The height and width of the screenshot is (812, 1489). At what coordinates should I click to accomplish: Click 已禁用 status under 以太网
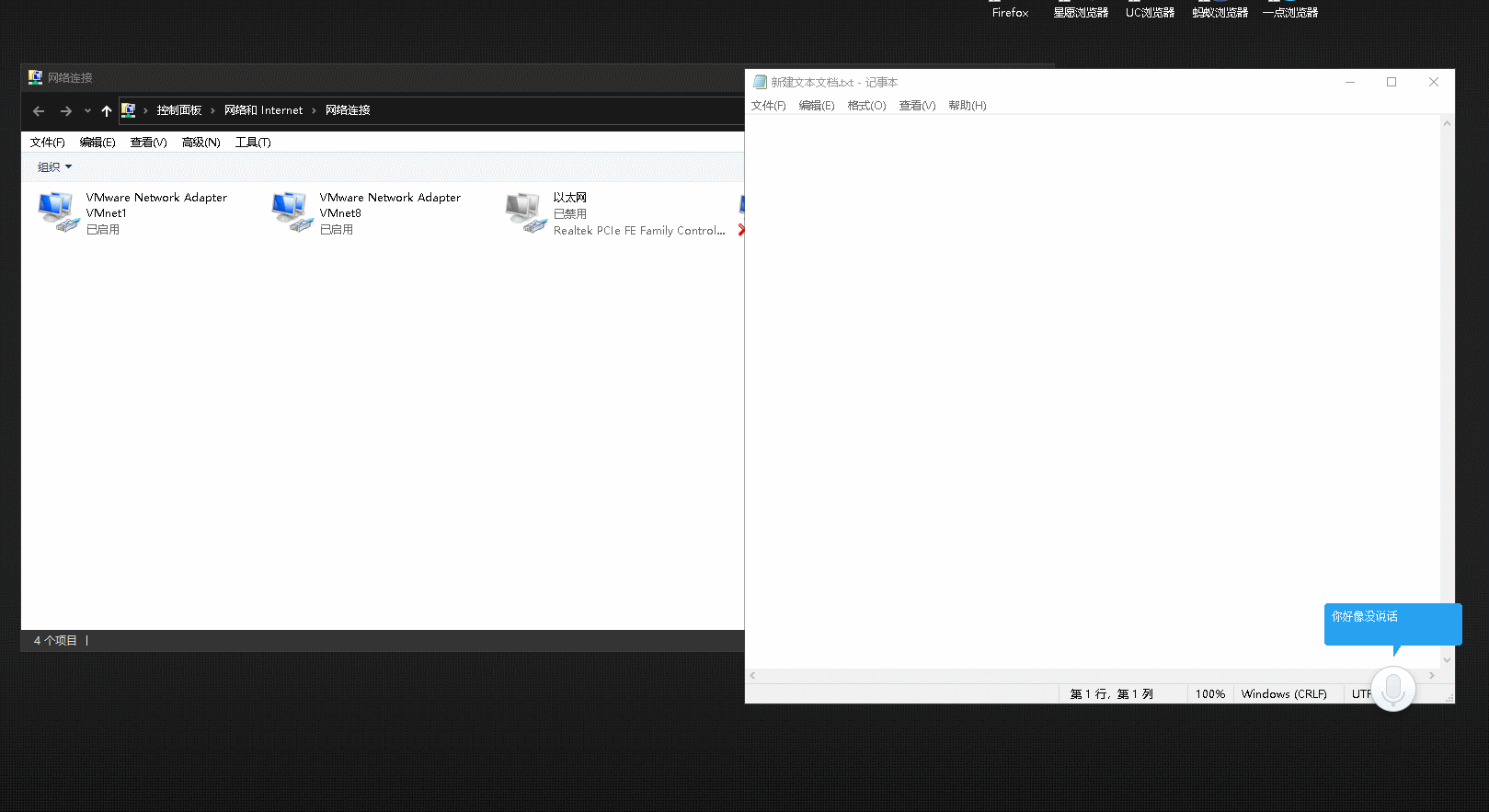pos(570,214)
